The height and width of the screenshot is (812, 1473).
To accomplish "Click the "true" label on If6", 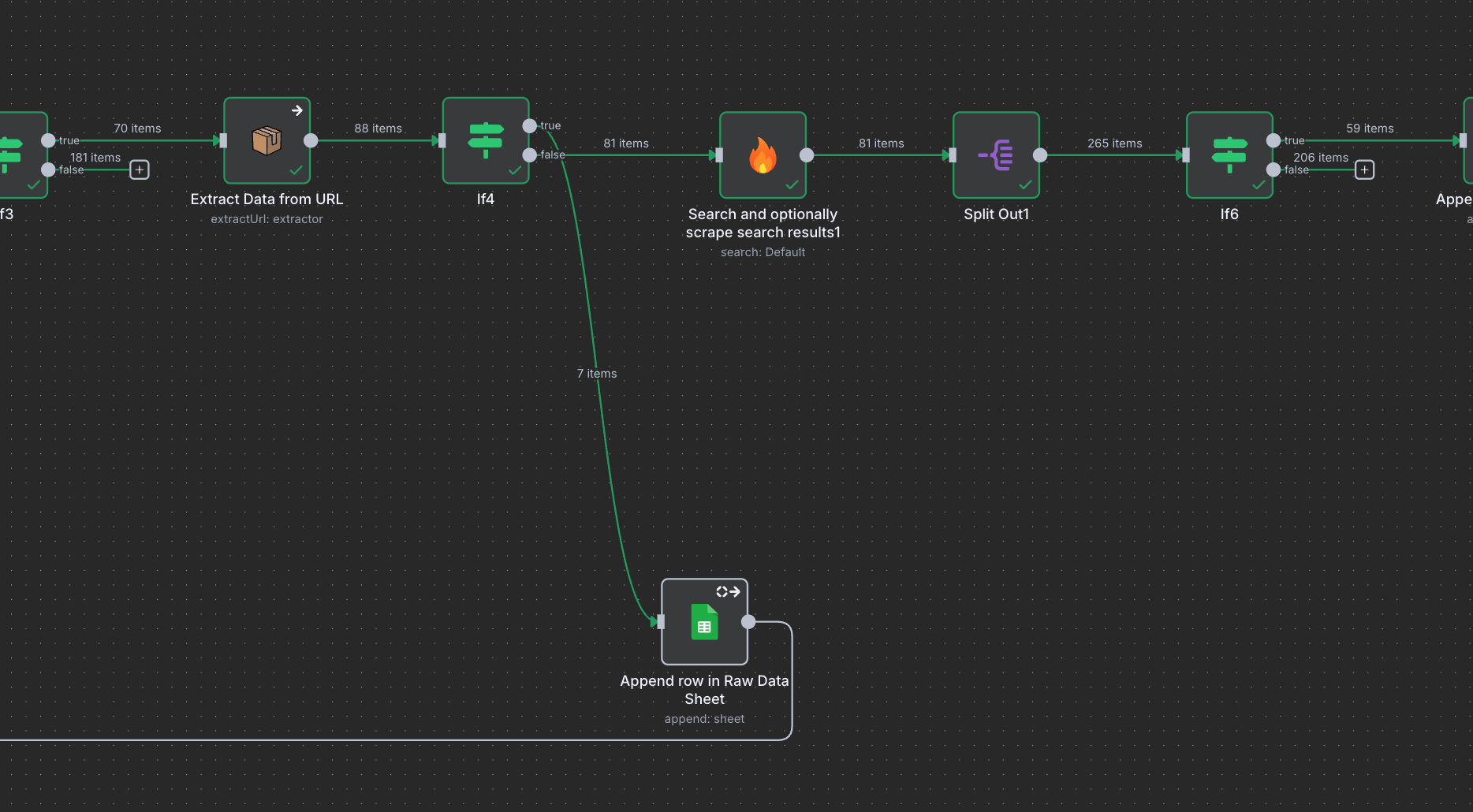I will (x=1294, y=141).
